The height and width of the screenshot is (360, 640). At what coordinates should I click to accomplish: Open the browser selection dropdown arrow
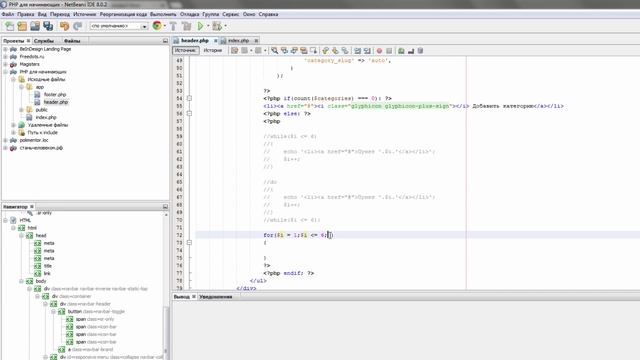pyautogui.click(x=165, y=26)
